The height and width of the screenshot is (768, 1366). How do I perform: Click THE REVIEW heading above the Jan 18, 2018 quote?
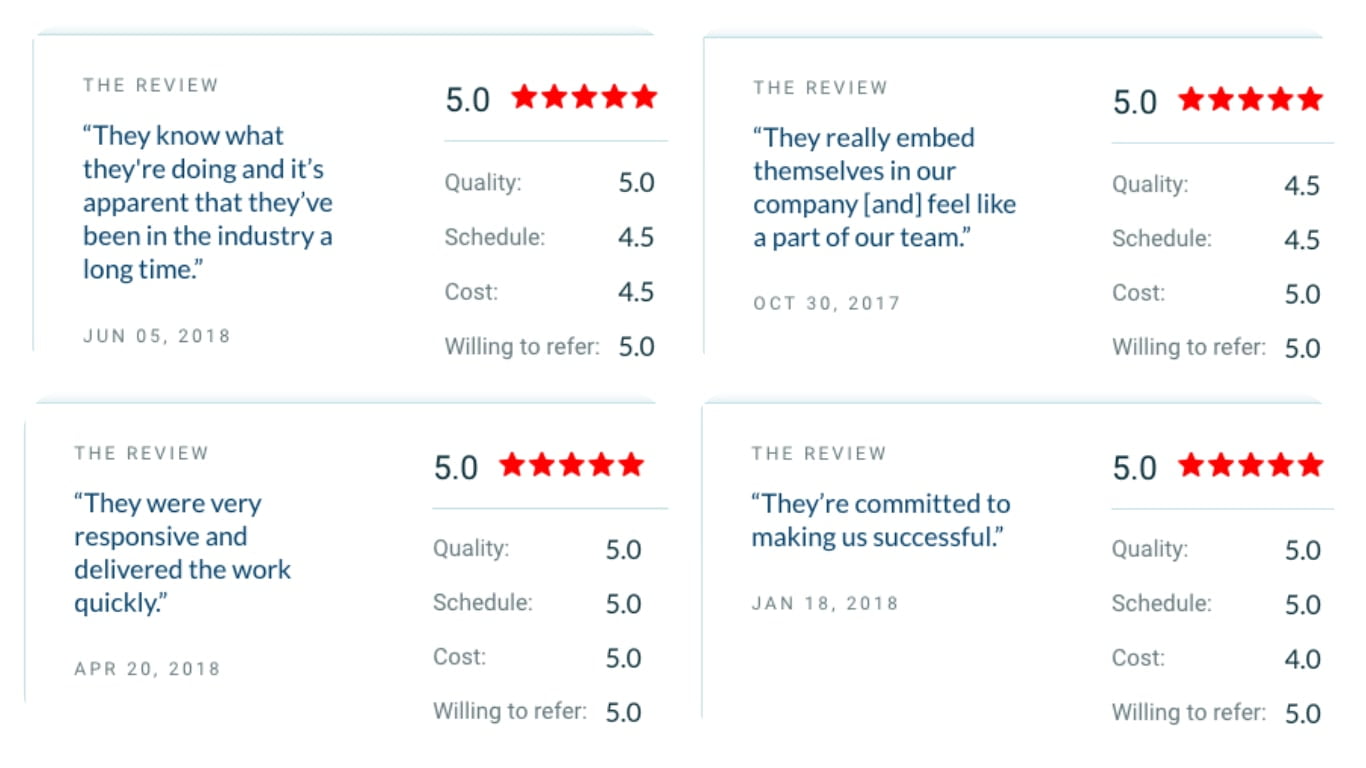point(819,454)
